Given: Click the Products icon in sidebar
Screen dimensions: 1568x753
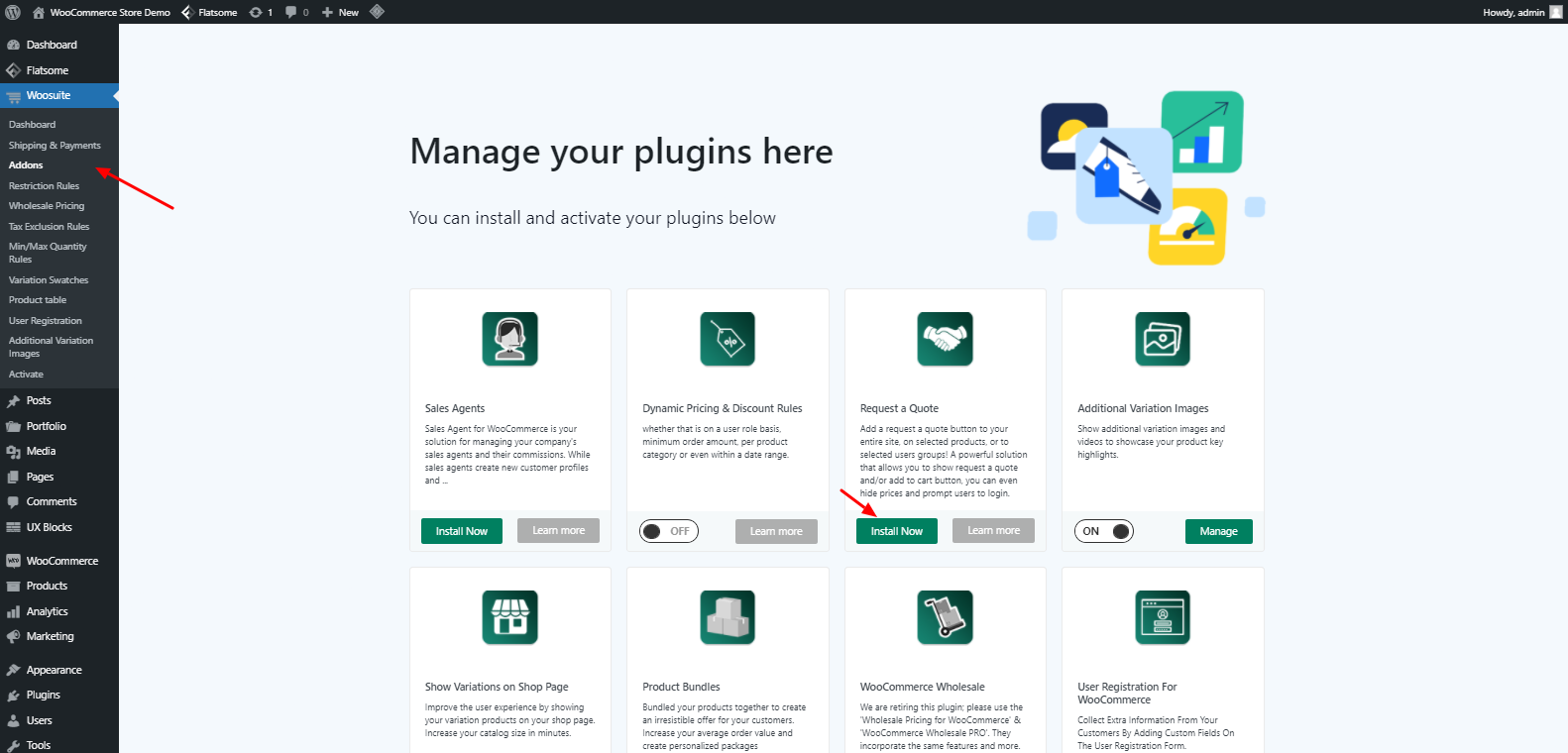Looking at the screenshot, I should click(x=13, y=587).
